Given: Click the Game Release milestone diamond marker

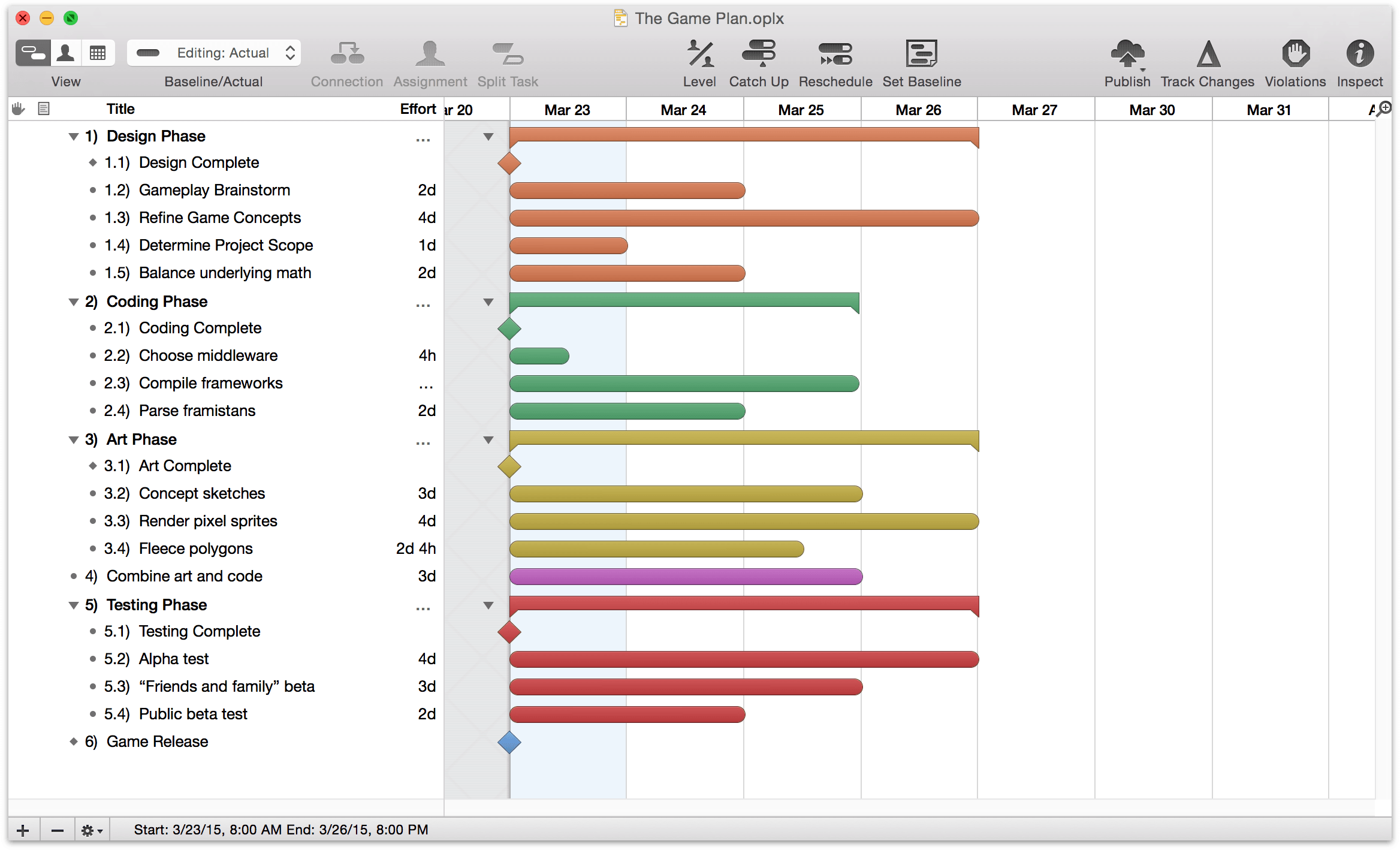Looking at the screenshot, I should point(506,740).
